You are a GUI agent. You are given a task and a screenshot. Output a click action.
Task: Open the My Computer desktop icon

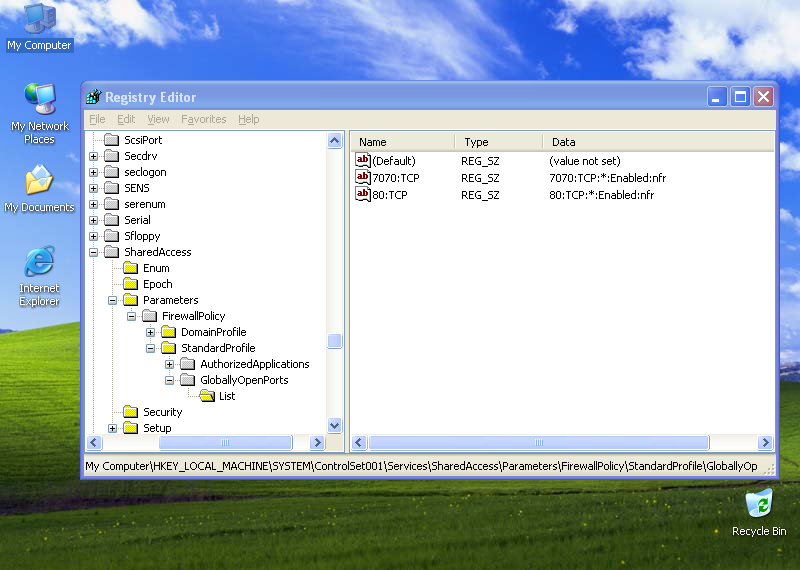point(39,26)
